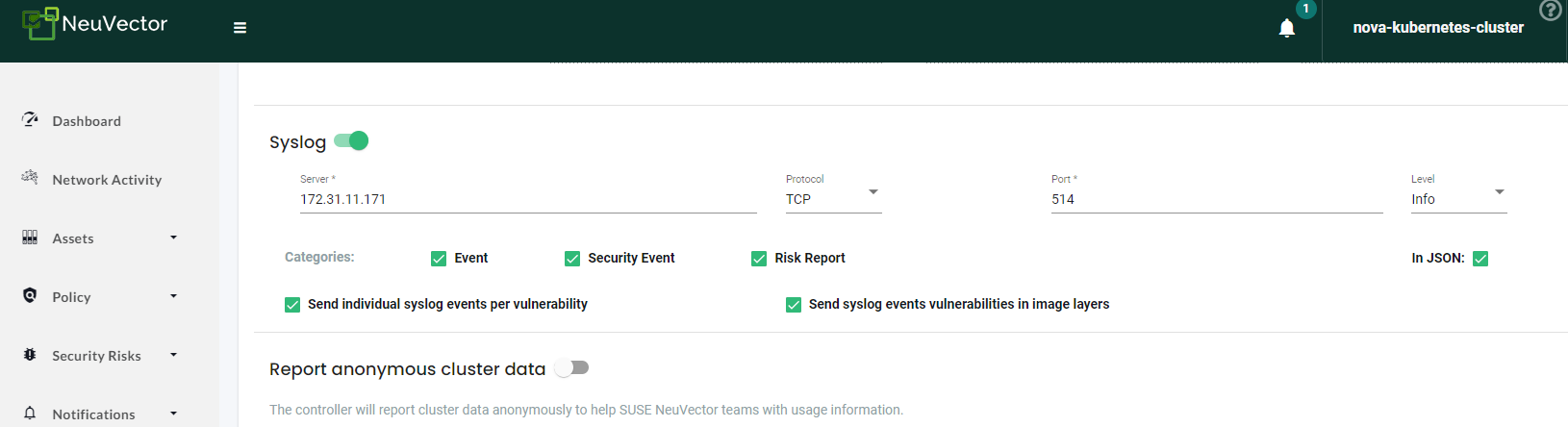Image resolution: width=1568 pixels, height=427 pixels.
Task: Turn off the Syslog switch
Action: [352, 141]
